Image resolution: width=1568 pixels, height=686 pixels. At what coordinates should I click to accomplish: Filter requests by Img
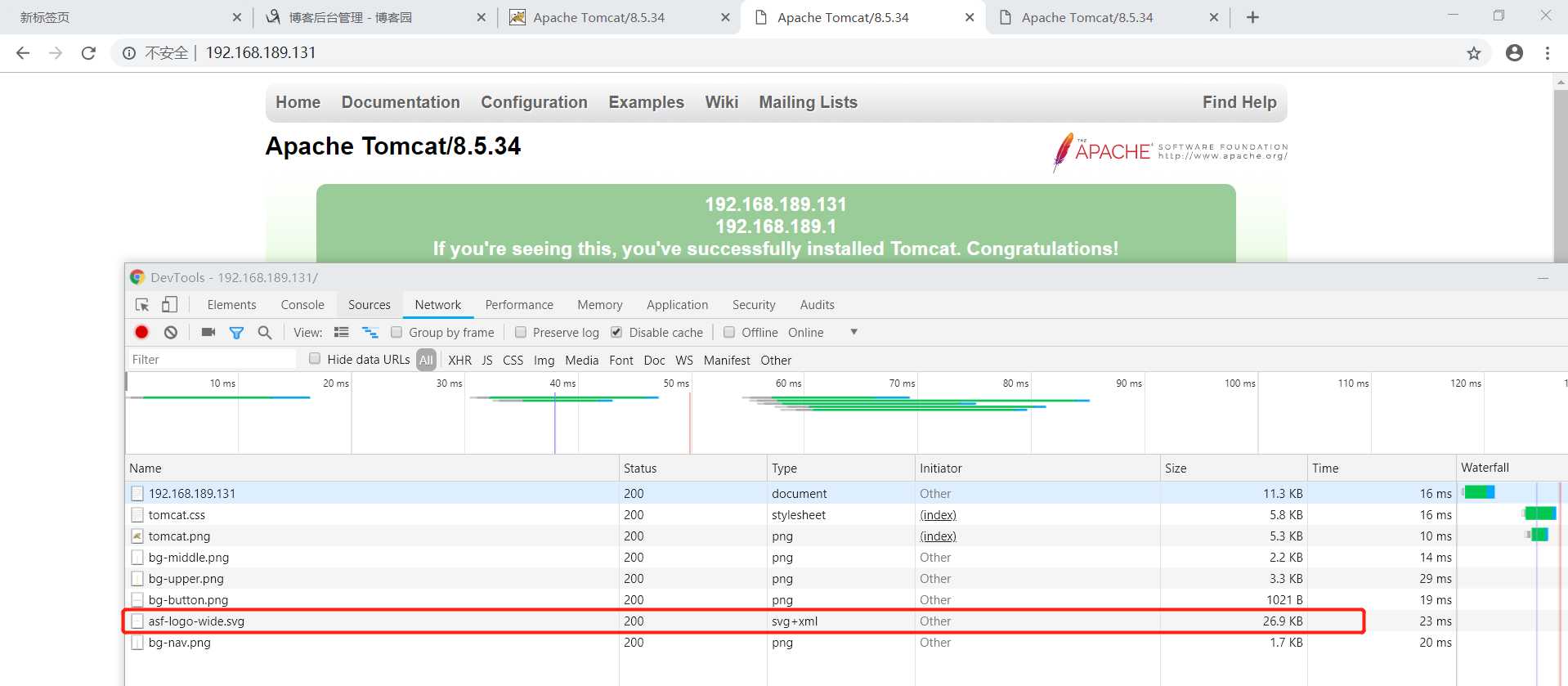point(544,360)
